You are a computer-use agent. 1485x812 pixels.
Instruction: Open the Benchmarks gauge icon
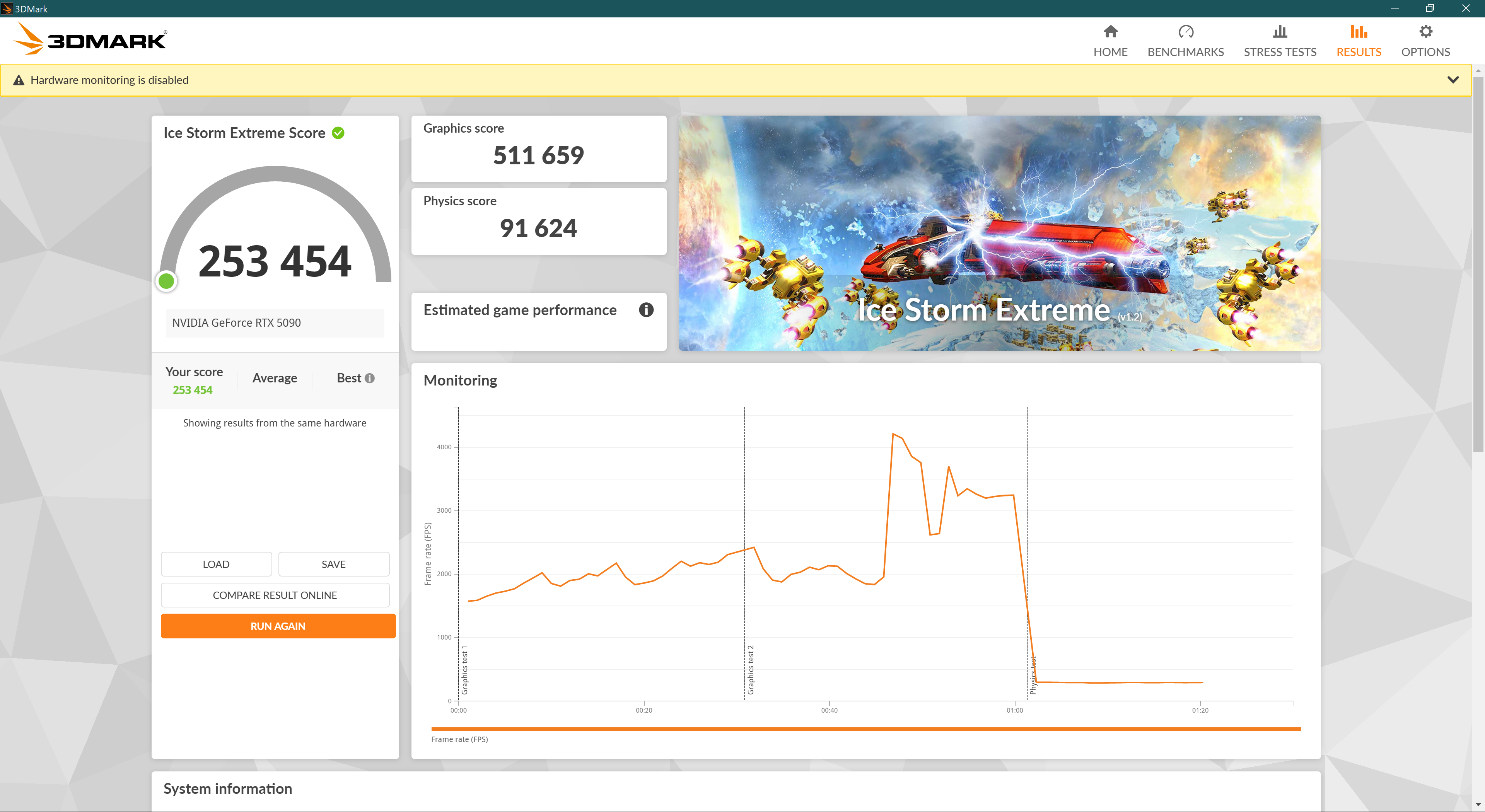(x=1185, y=31)
